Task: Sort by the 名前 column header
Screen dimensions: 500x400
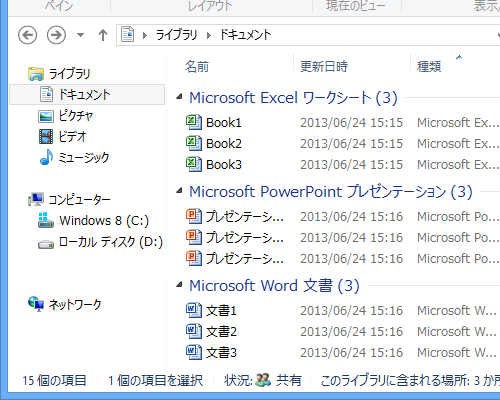Action: [x=197, y=67]
